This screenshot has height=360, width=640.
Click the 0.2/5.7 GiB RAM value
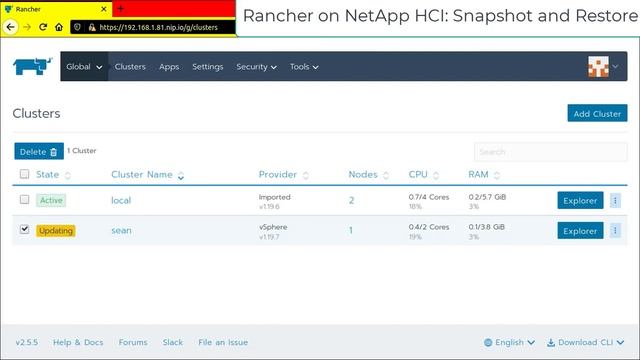point(487,197)
